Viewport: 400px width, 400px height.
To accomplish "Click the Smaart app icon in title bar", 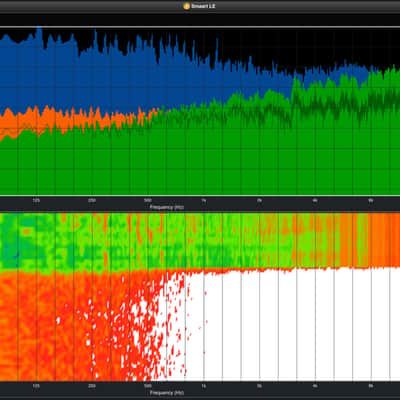I will (186, 6).
